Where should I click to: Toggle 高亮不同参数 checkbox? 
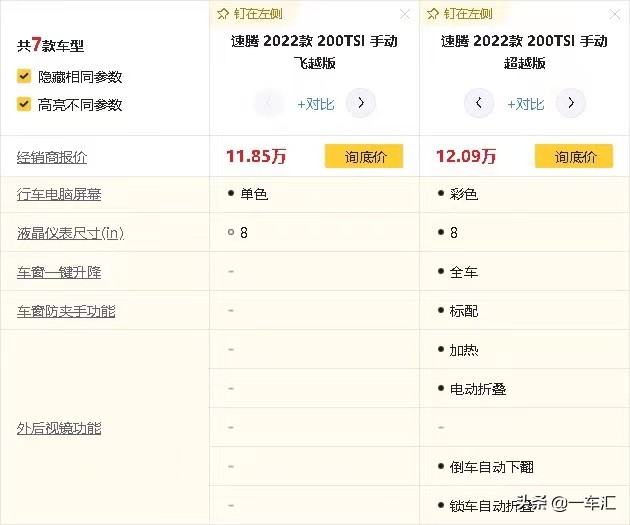[x=23, y=104]
